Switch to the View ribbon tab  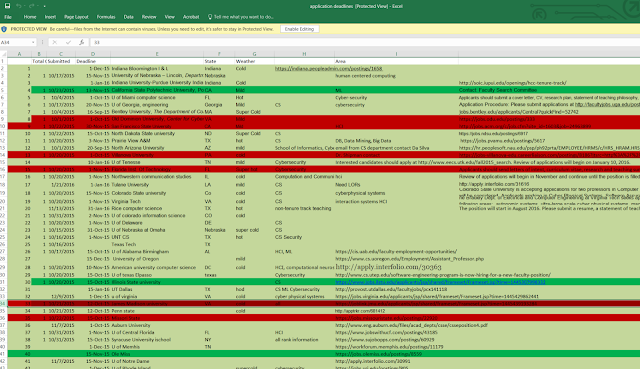[169, 17]
